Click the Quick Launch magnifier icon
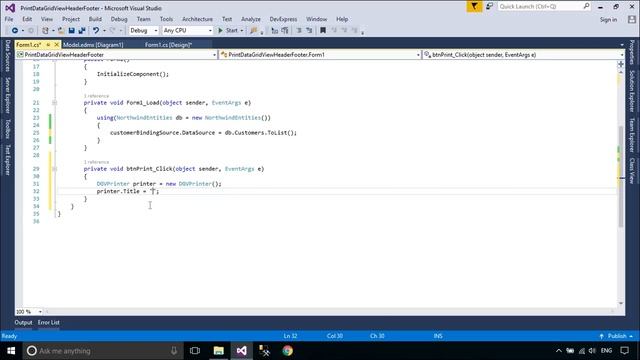Image resolution: width=640 pixels, height=360 pixels. [586, 6]
